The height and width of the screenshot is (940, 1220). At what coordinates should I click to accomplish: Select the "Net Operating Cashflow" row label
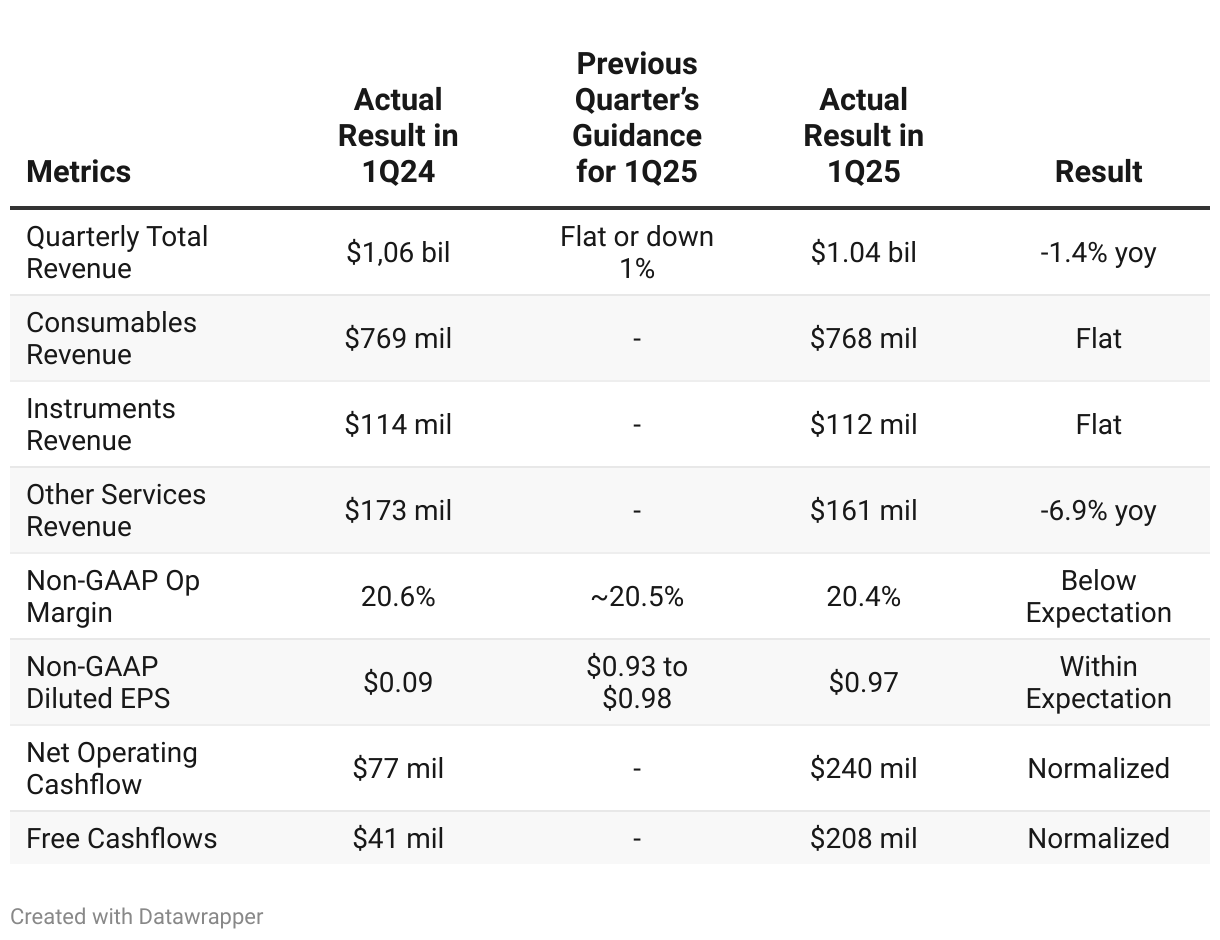click(112, 768)
